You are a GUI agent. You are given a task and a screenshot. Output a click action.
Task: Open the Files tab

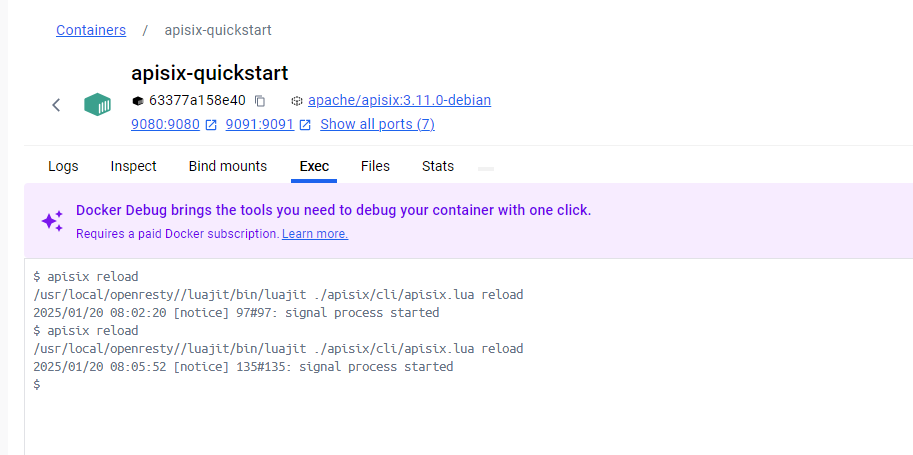pyautogui.click(x=375, y=166)
